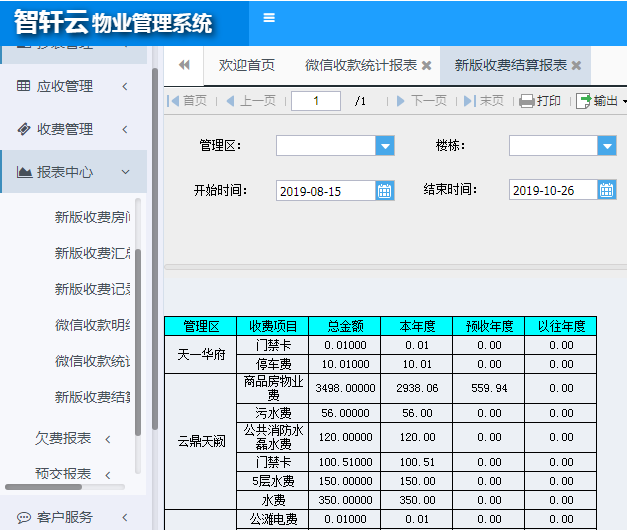Click the 收费管理 ticket icon
The image size is (629, 530).
[x=24, y=129]
